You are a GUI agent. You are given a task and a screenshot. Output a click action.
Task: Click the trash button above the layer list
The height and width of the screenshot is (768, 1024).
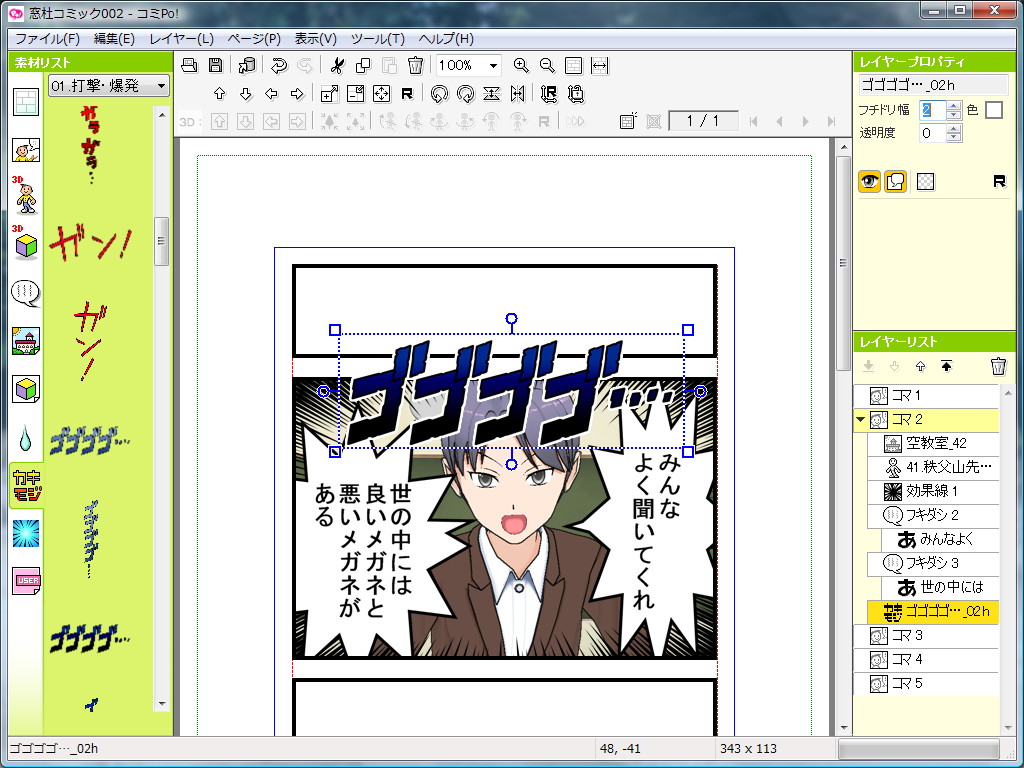998,366
